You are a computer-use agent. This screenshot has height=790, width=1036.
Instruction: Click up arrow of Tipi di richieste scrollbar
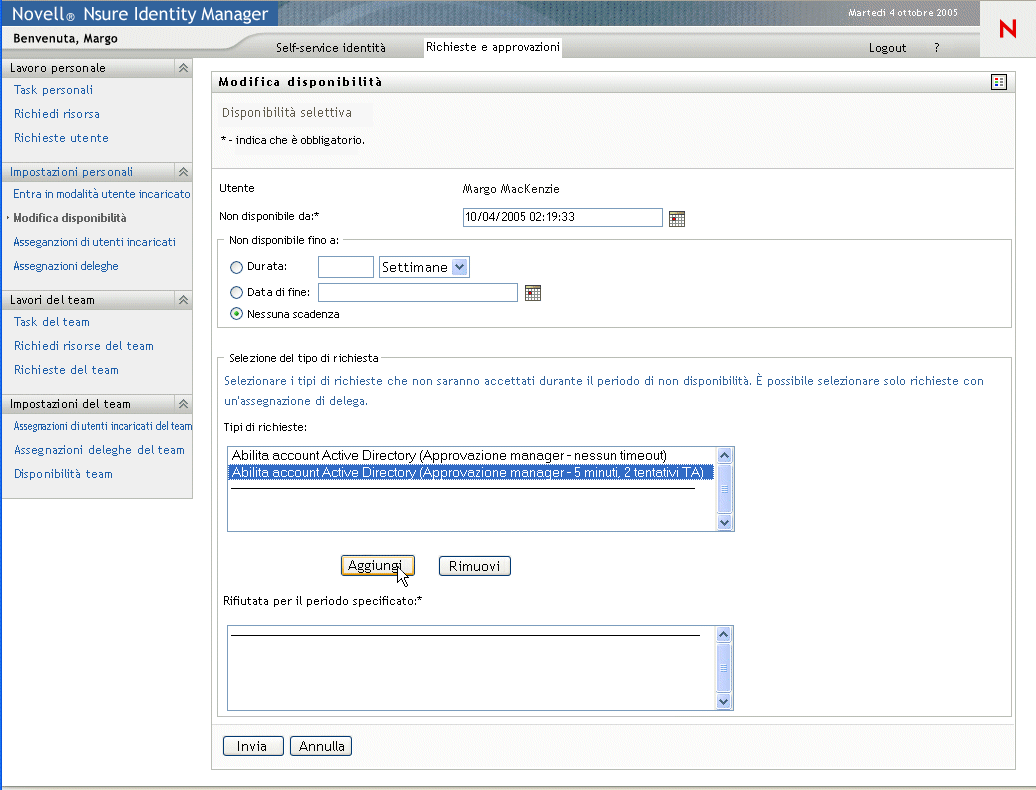pos(724,455)
